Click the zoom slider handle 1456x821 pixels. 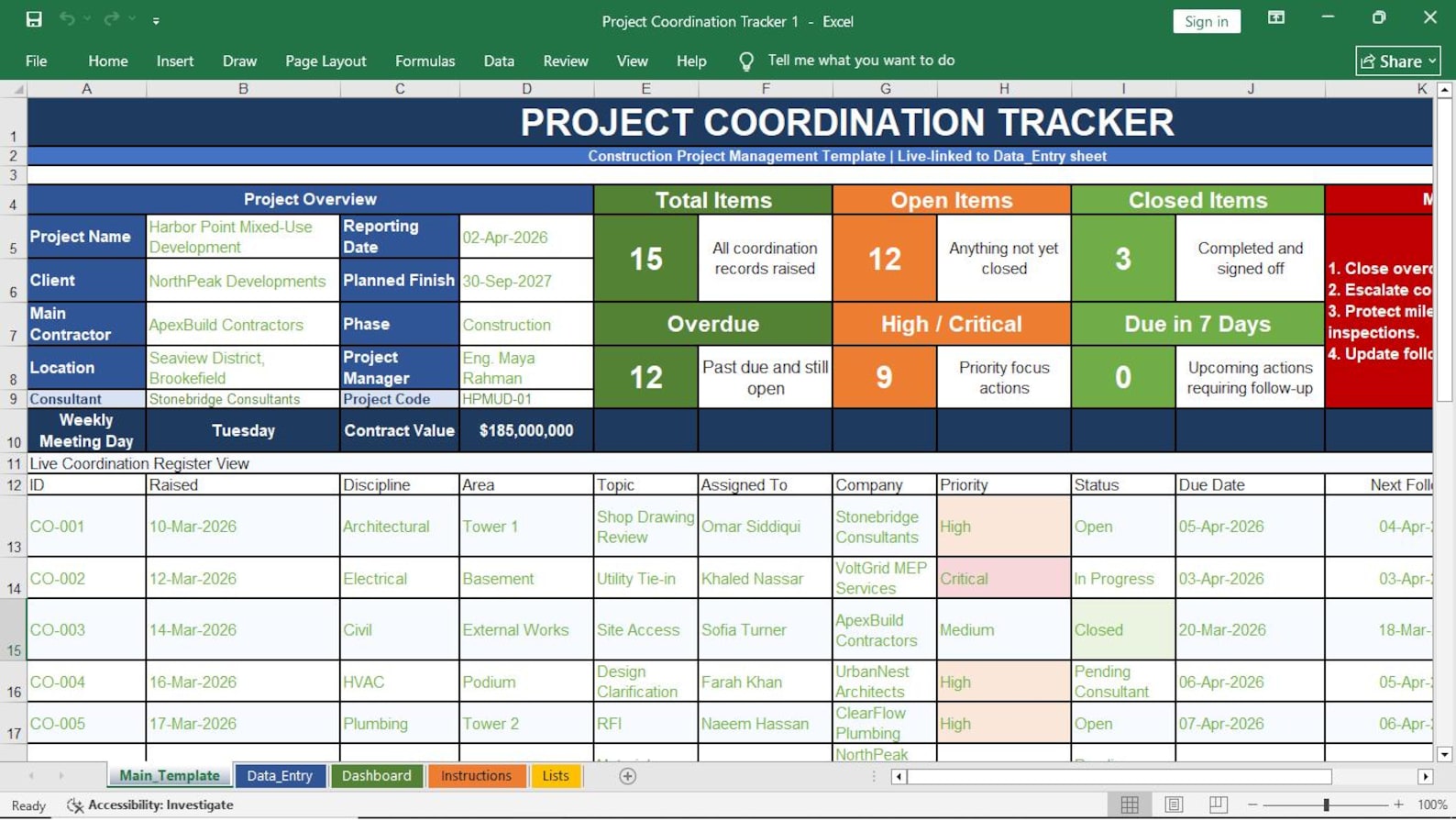click(1326, 804)
